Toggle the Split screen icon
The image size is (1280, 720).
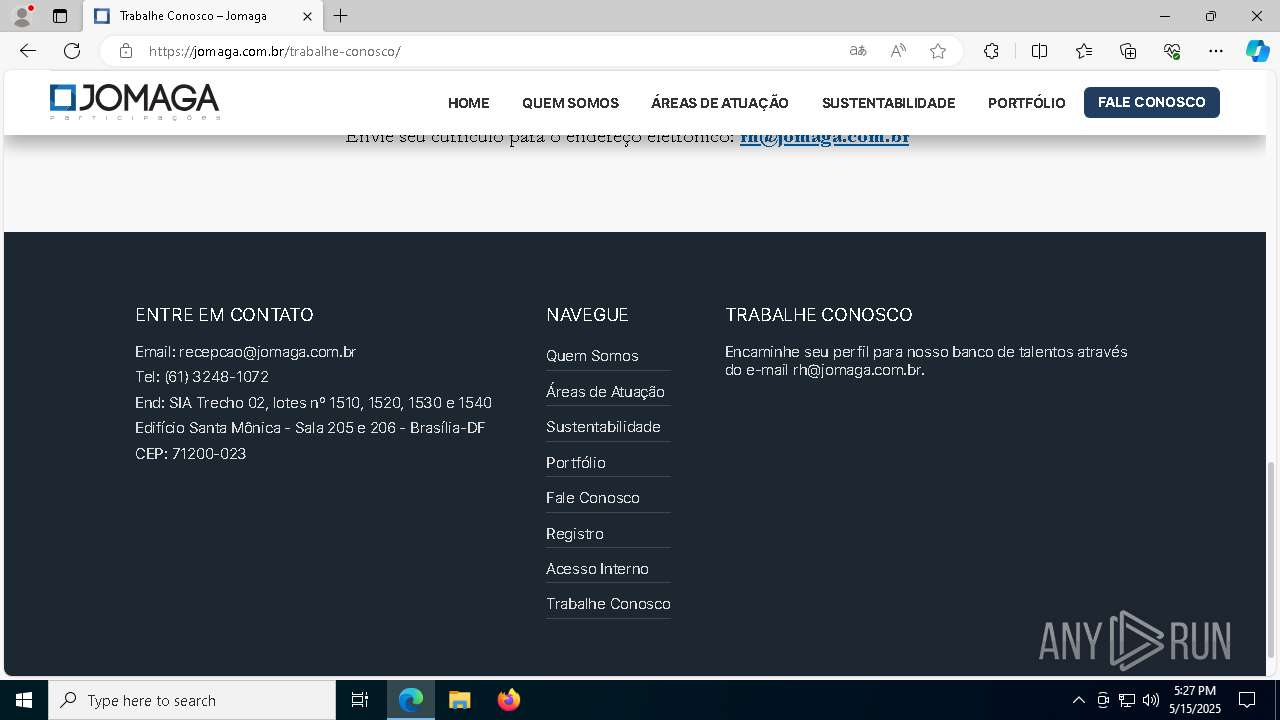point(1039,51)
